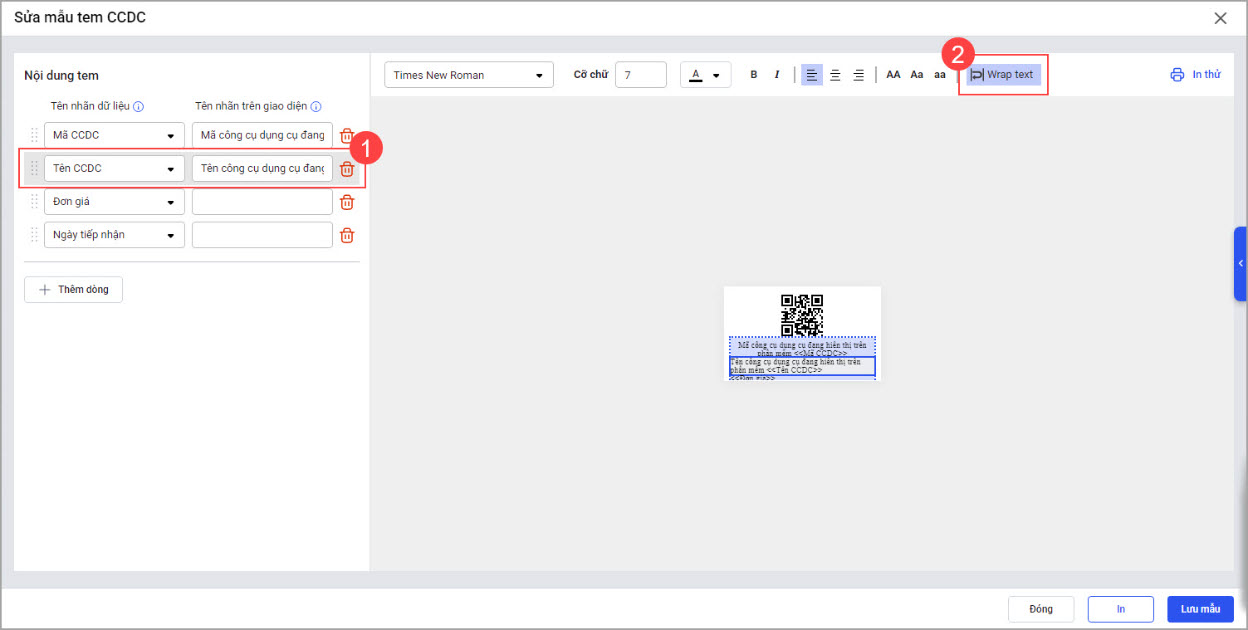Click the QR code in label preview
This screenshot has height=630, width=1248.
point(802,314)
